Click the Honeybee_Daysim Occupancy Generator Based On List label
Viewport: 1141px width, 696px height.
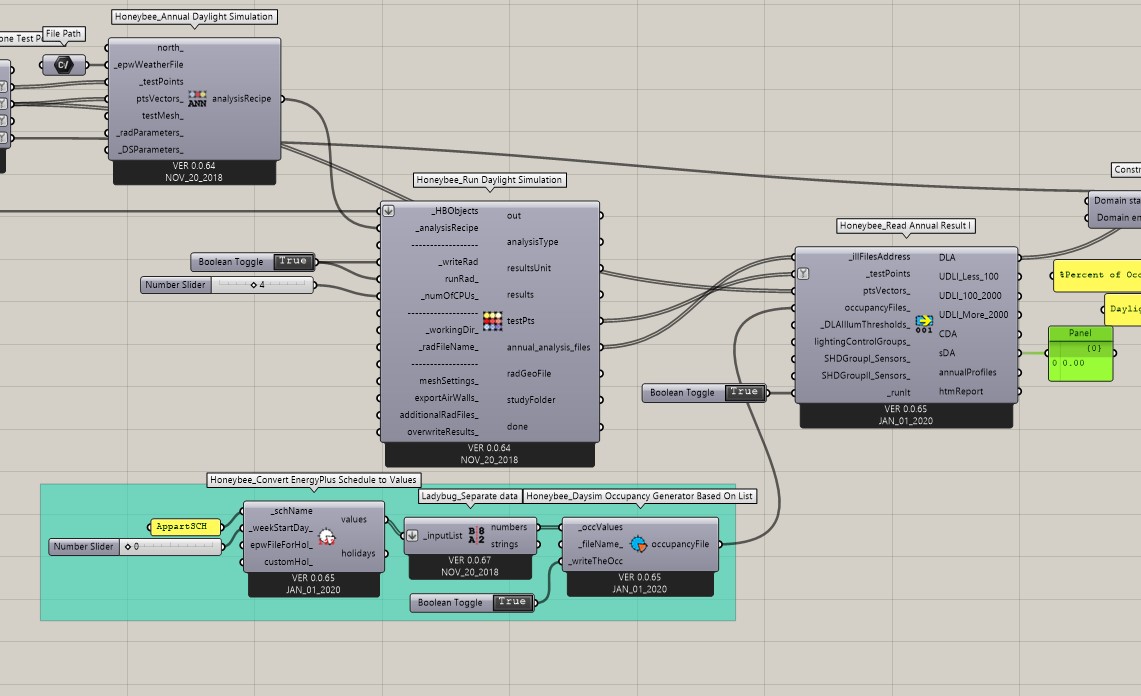[x=640, y=496]
